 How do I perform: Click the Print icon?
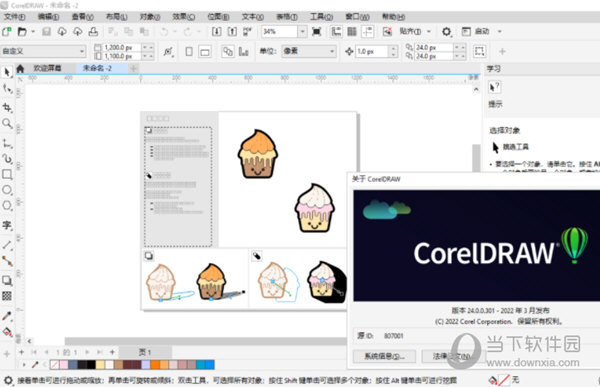click(93, 31)
